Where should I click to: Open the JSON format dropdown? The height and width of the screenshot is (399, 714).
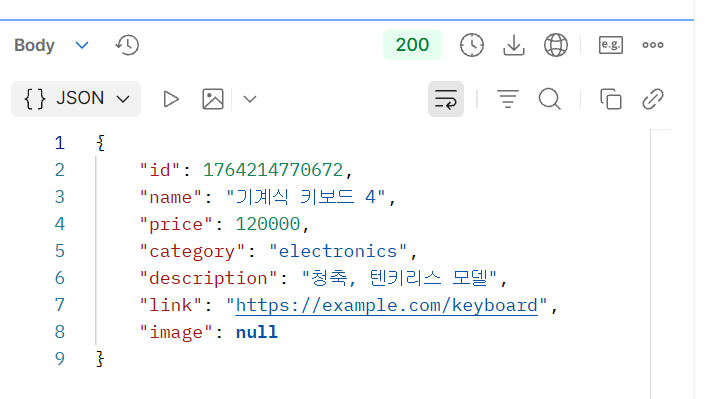tap(76, 99)
